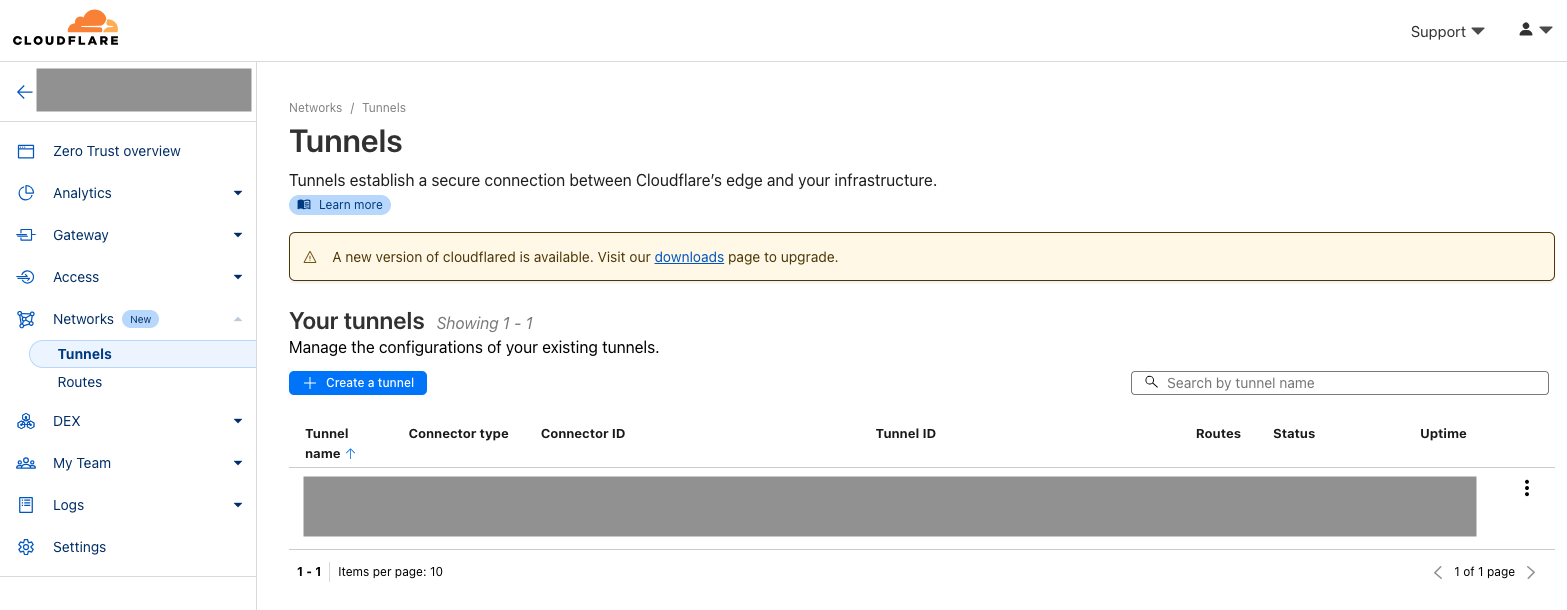Image resolution: width=1567 pixels, height=610 pixels.
Task: Open the user account dropdown
Action: coord(1535,30)
